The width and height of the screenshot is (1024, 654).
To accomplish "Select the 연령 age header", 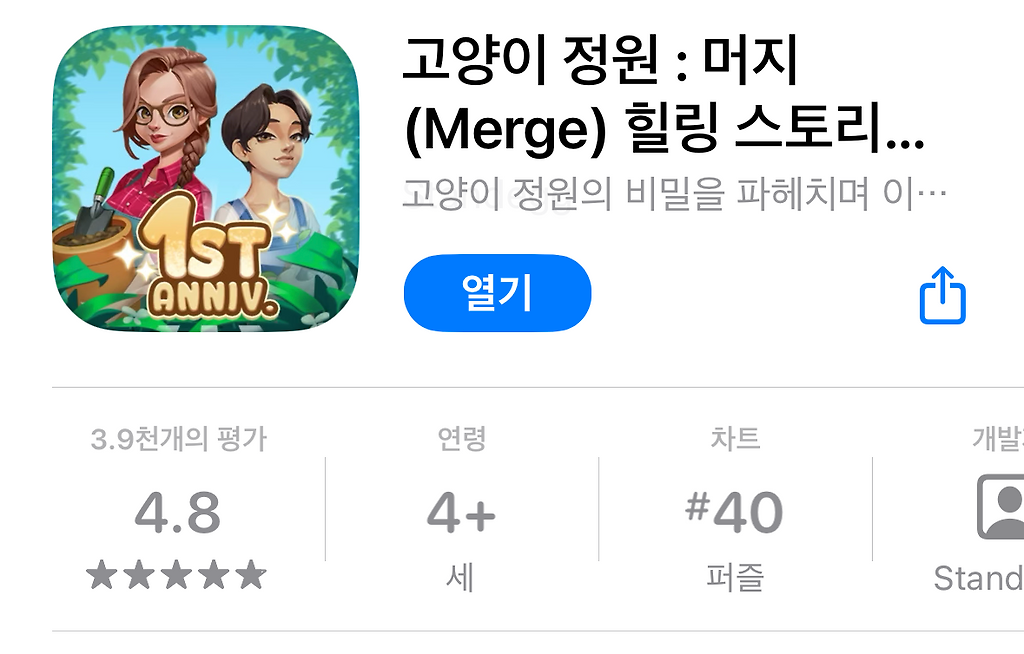I will (x=462, y=438).
